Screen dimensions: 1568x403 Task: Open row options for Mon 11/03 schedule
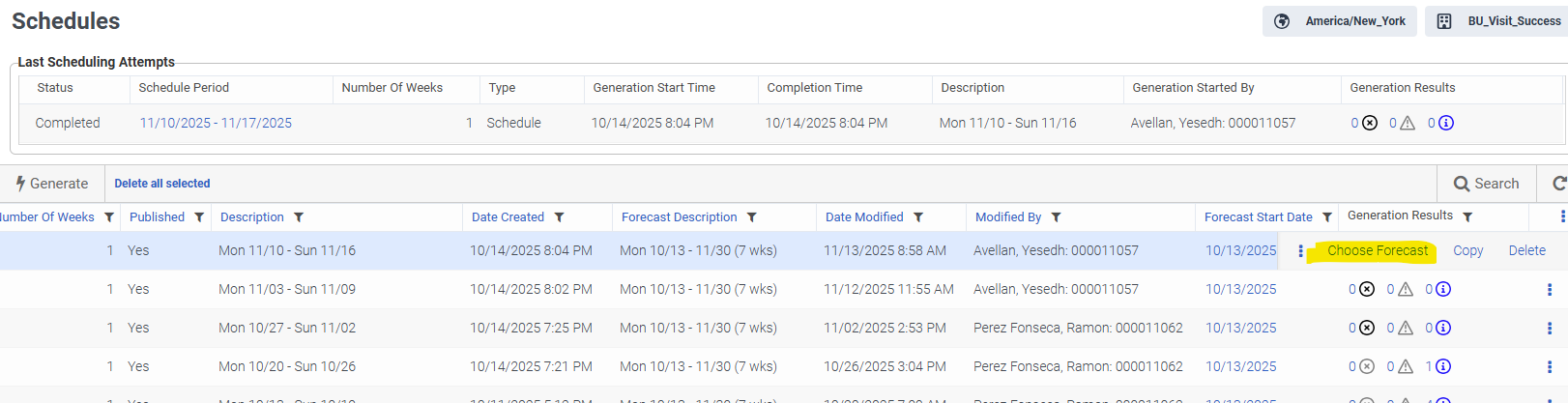point(1550,289)
